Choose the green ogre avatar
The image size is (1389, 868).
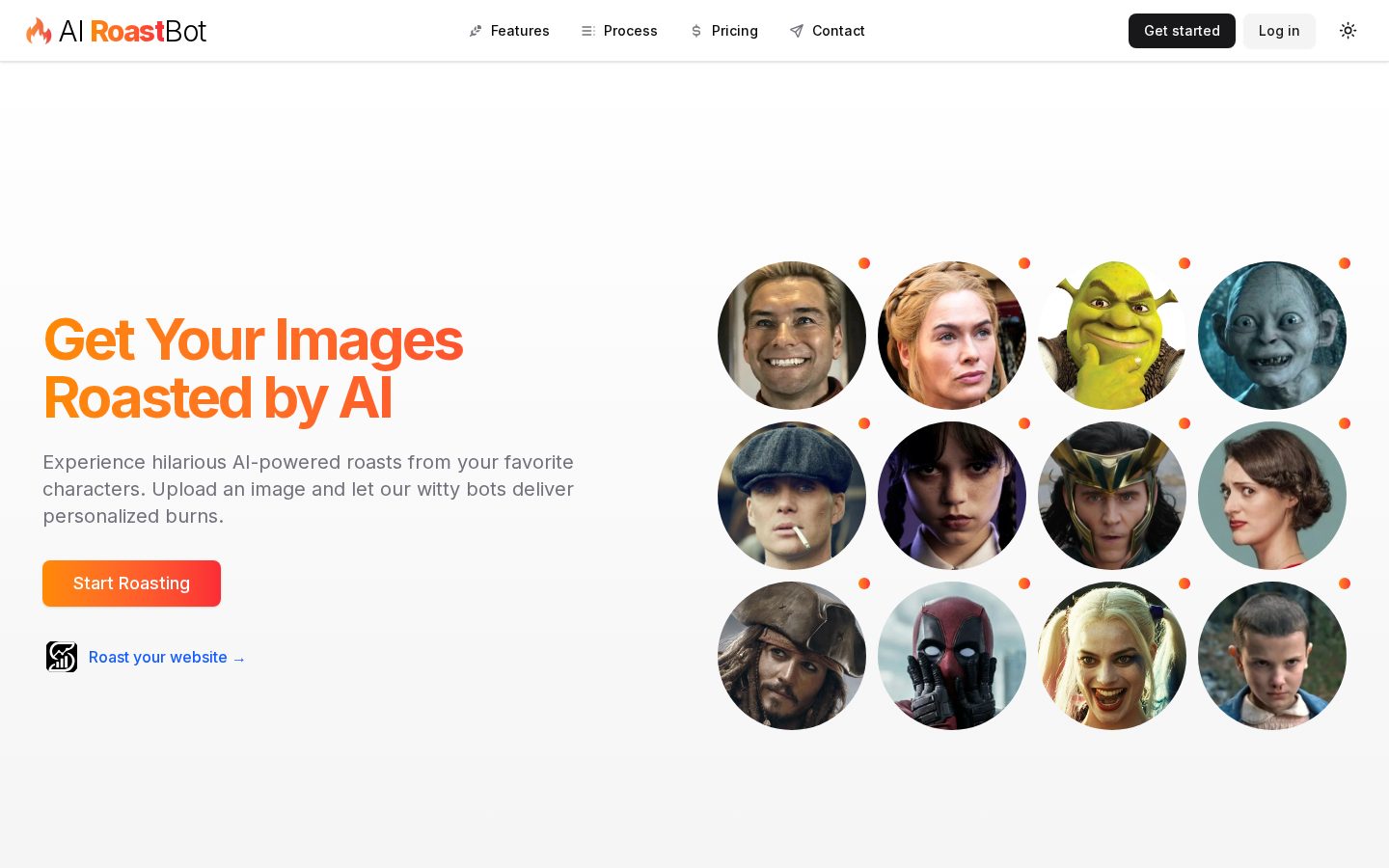point(1112,336)
